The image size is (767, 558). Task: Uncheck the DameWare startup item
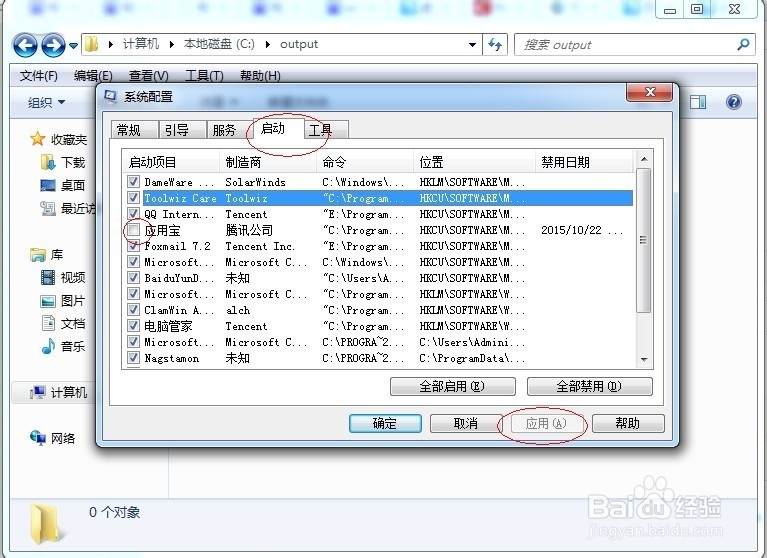133,181
